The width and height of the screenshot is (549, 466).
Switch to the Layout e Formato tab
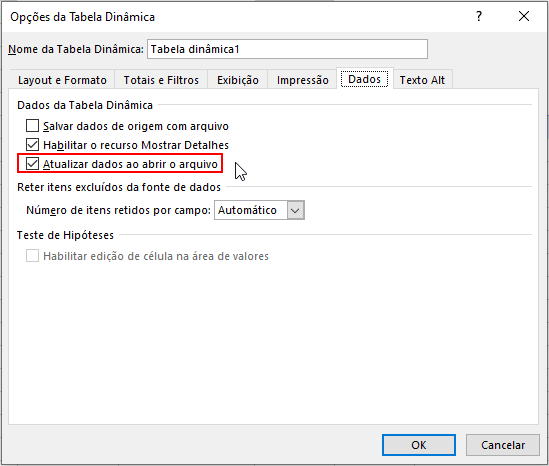click(62, 80)
